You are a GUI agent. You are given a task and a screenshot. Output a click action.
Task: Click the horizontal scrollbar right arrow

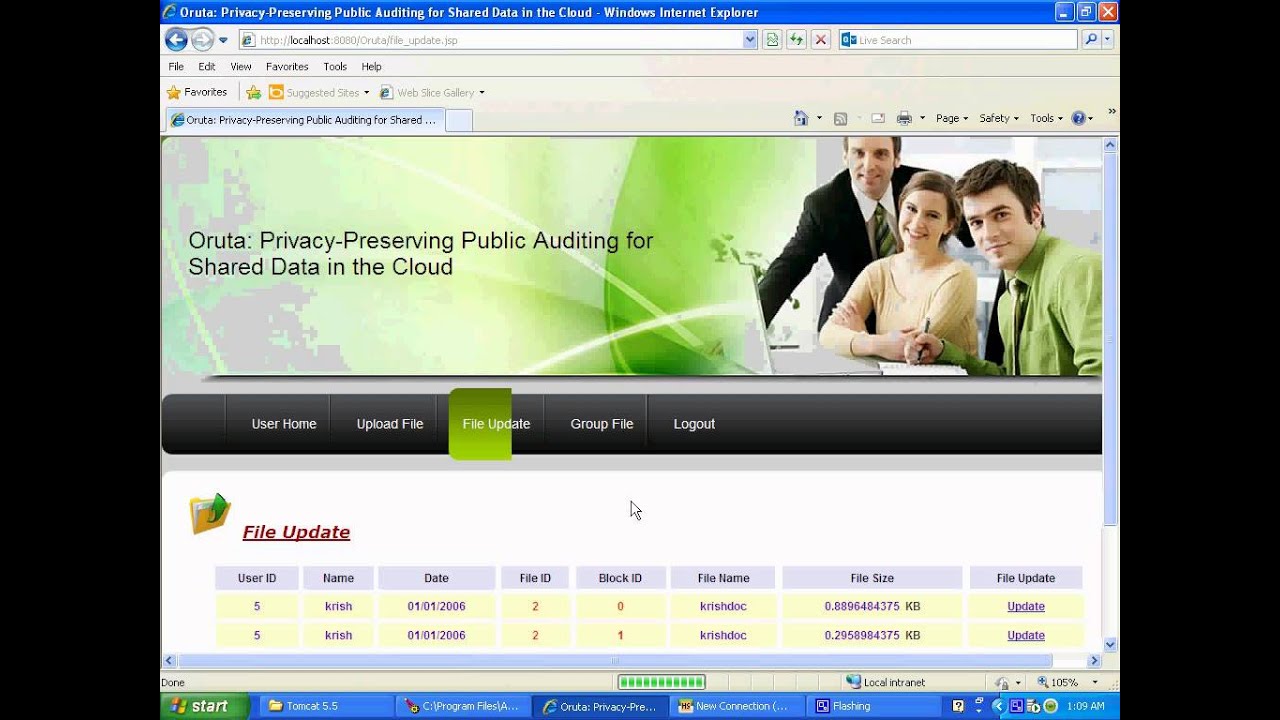click(x=1094, y=660)
